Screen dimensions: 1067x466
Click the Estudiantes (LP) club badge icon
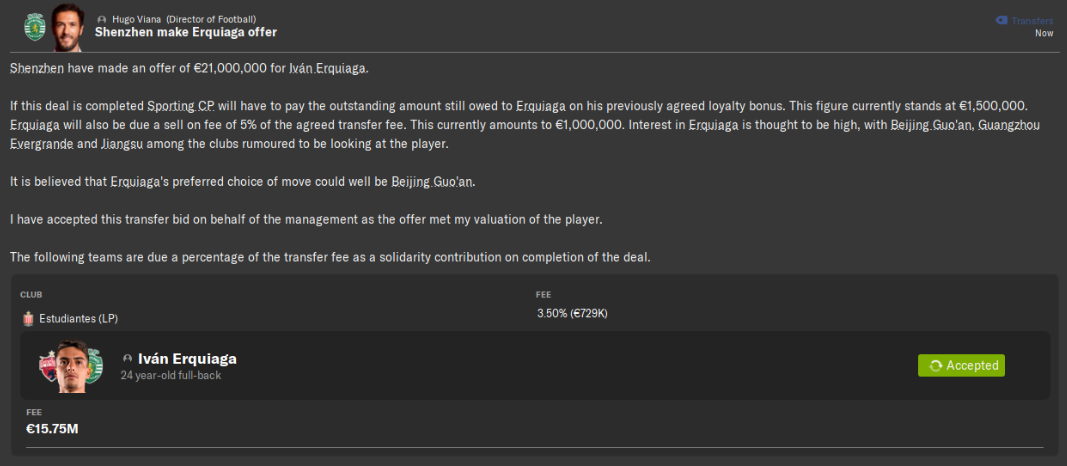[x=27, y=319]
